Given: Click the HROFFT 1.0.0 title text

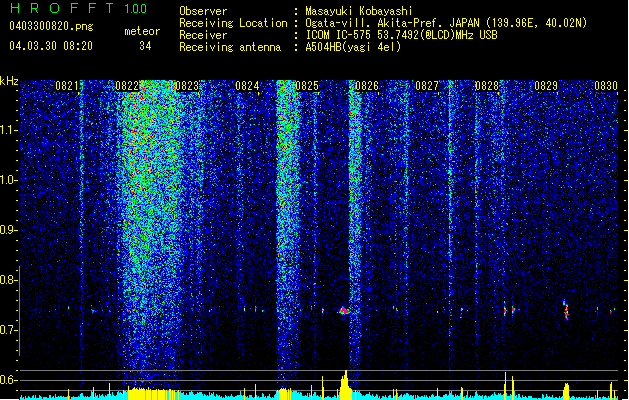Looking at the screenshot, I should [x=79, y=8].
